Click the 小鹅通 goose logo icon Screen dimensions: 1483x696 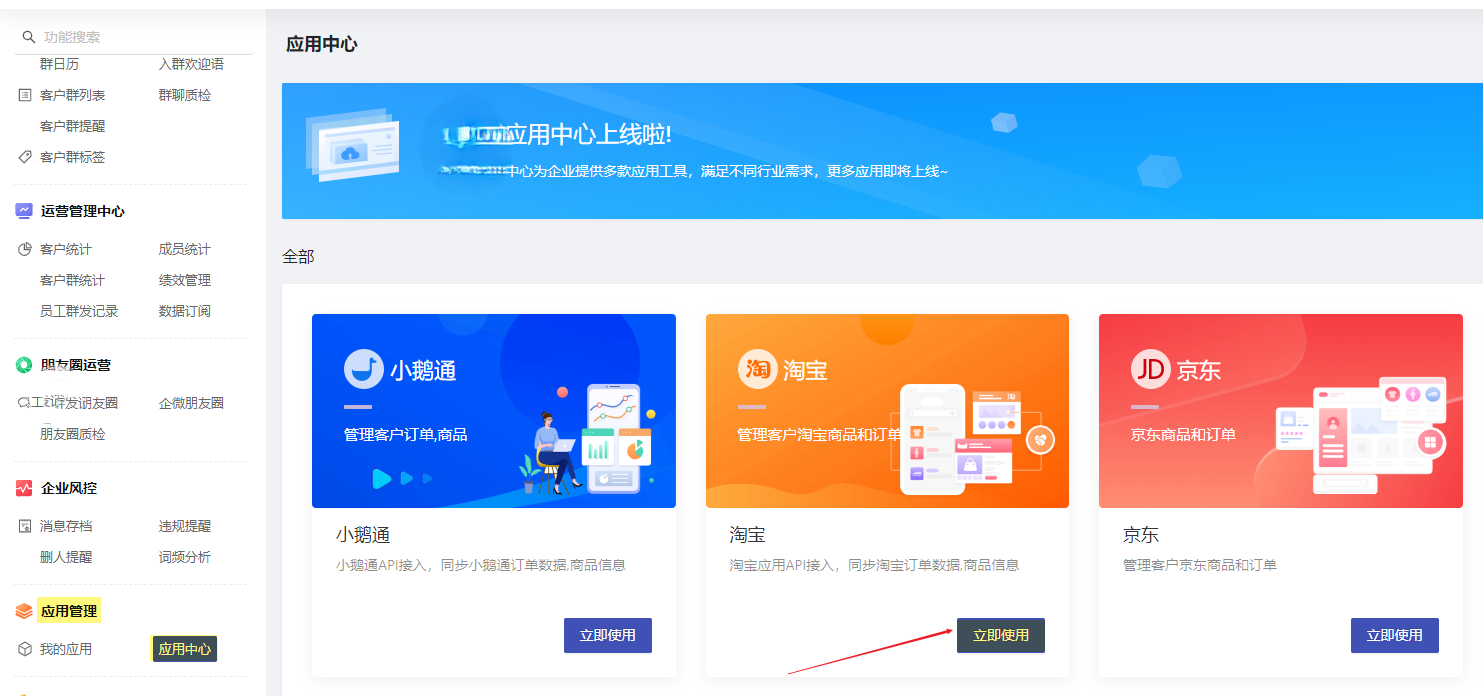coord(364,369)
